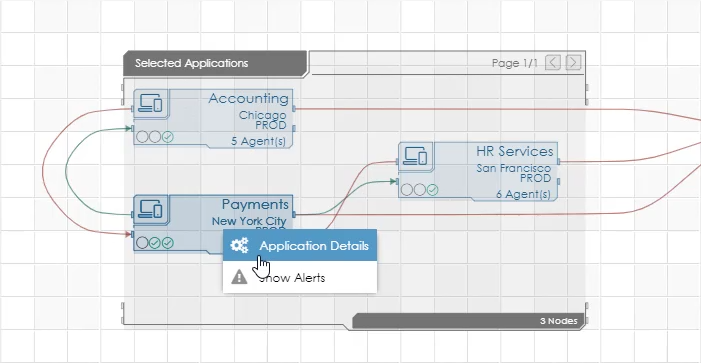Screen dimensions: 701x363
Task: Click gears icon beside Application Details
Action: [x=239, y=245]
